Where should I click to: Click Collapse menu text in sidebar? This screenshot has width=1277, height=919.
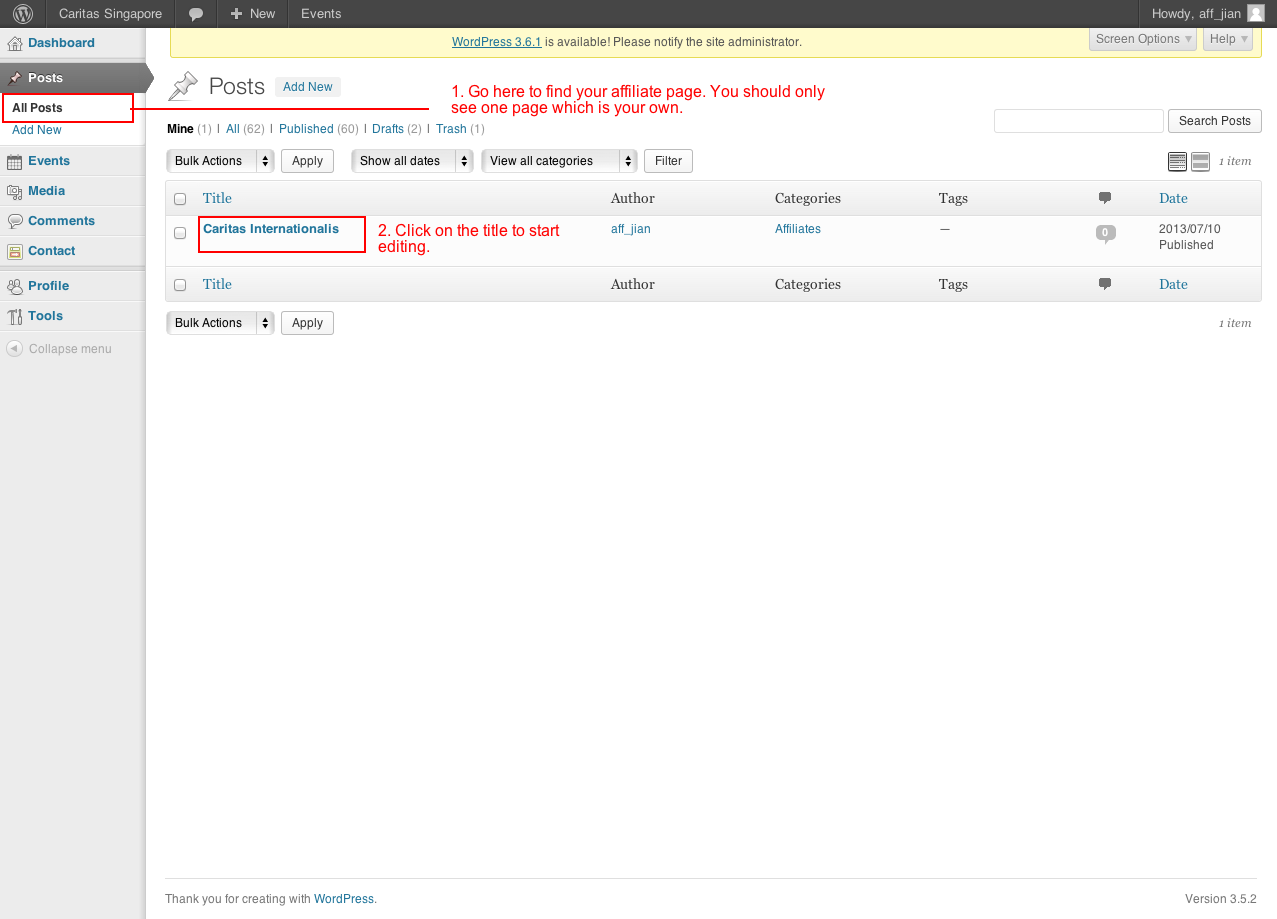70,349
